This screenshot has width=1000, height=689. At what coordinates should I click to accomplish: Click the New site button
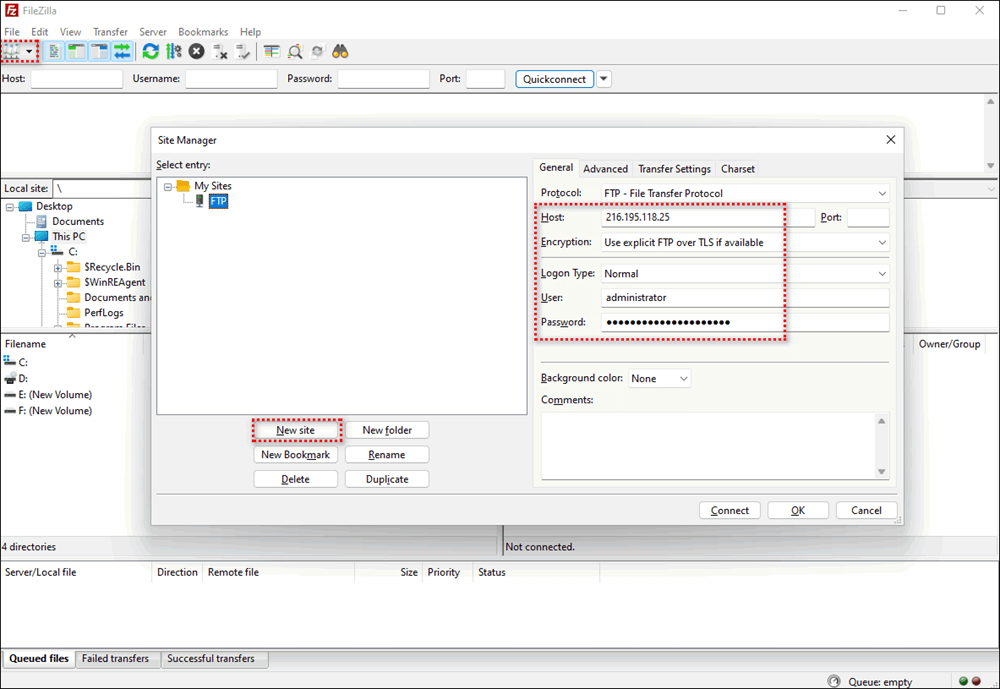pyautogui.click(x=295, y=430)
